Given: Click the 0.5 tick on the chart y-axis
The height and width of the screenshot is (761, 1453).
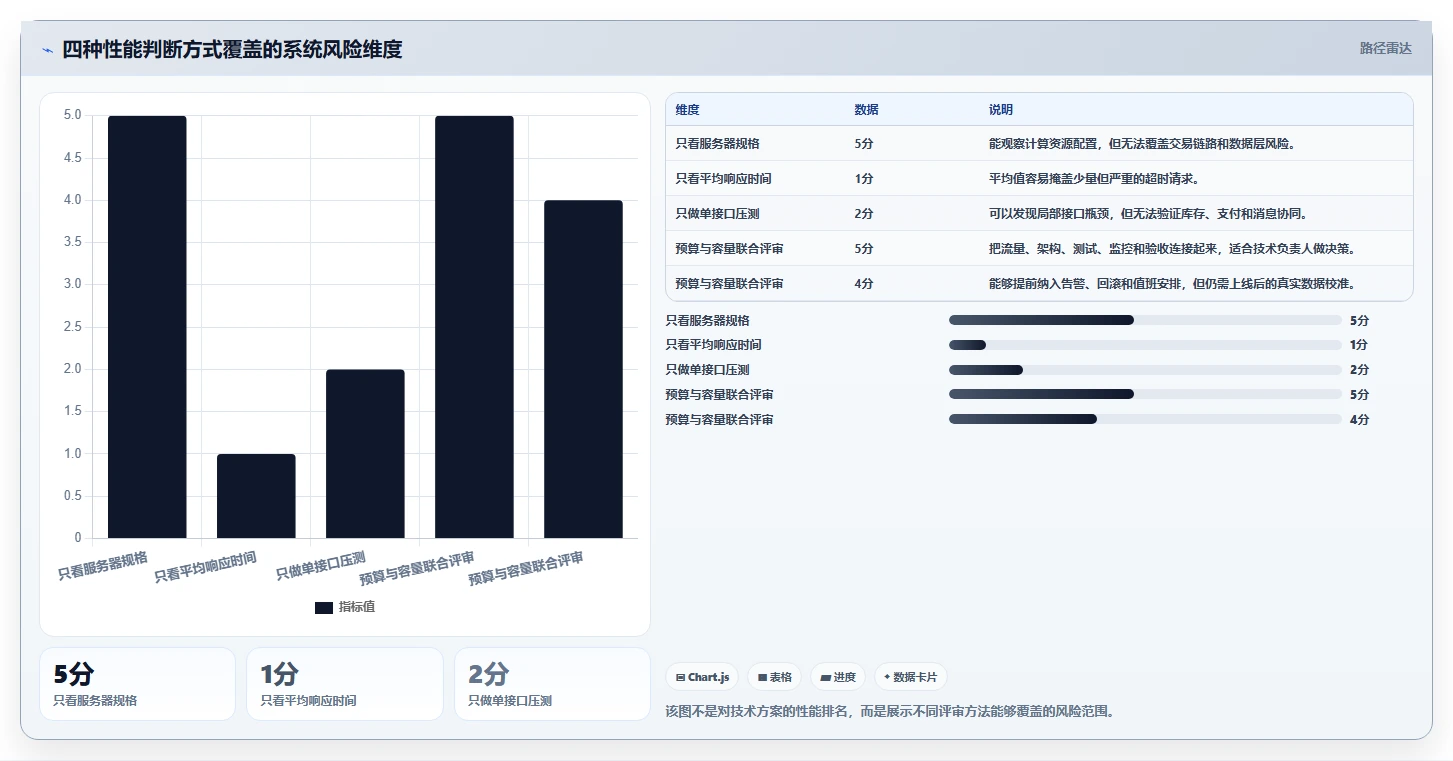Looking at the screenshot, I should pyautogui.click(x=72, y=496).
